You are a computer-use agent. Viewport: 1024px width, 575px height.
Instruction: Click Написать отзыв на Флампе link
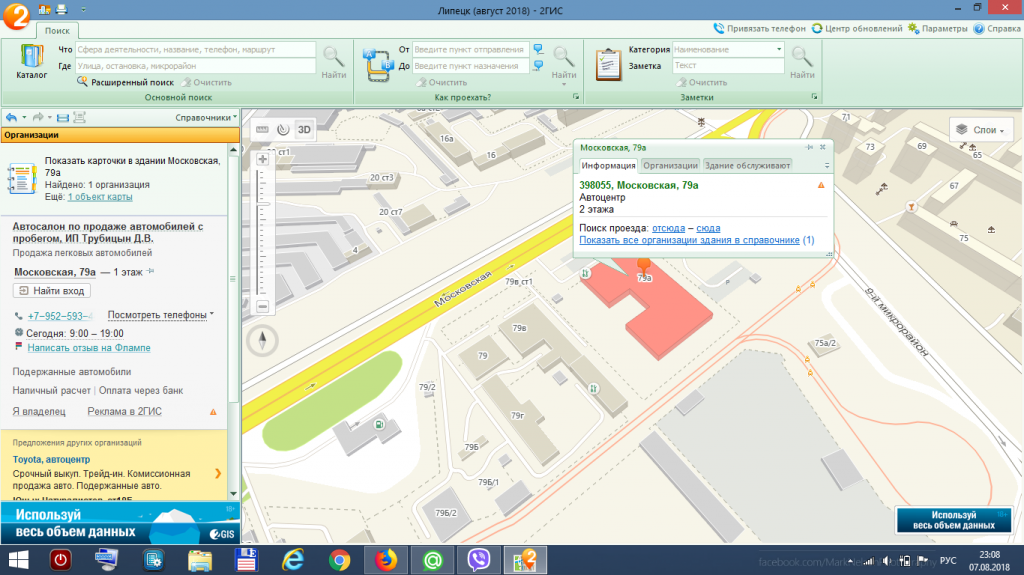[89, 348]
